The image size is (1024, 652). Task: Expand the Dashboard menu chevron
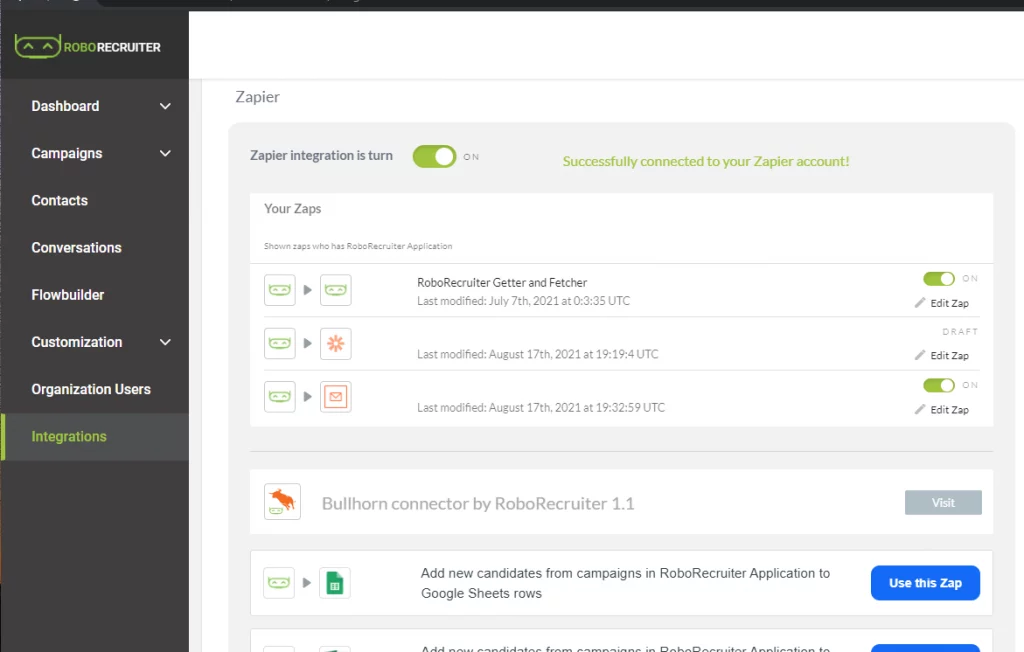pos(165,106)
